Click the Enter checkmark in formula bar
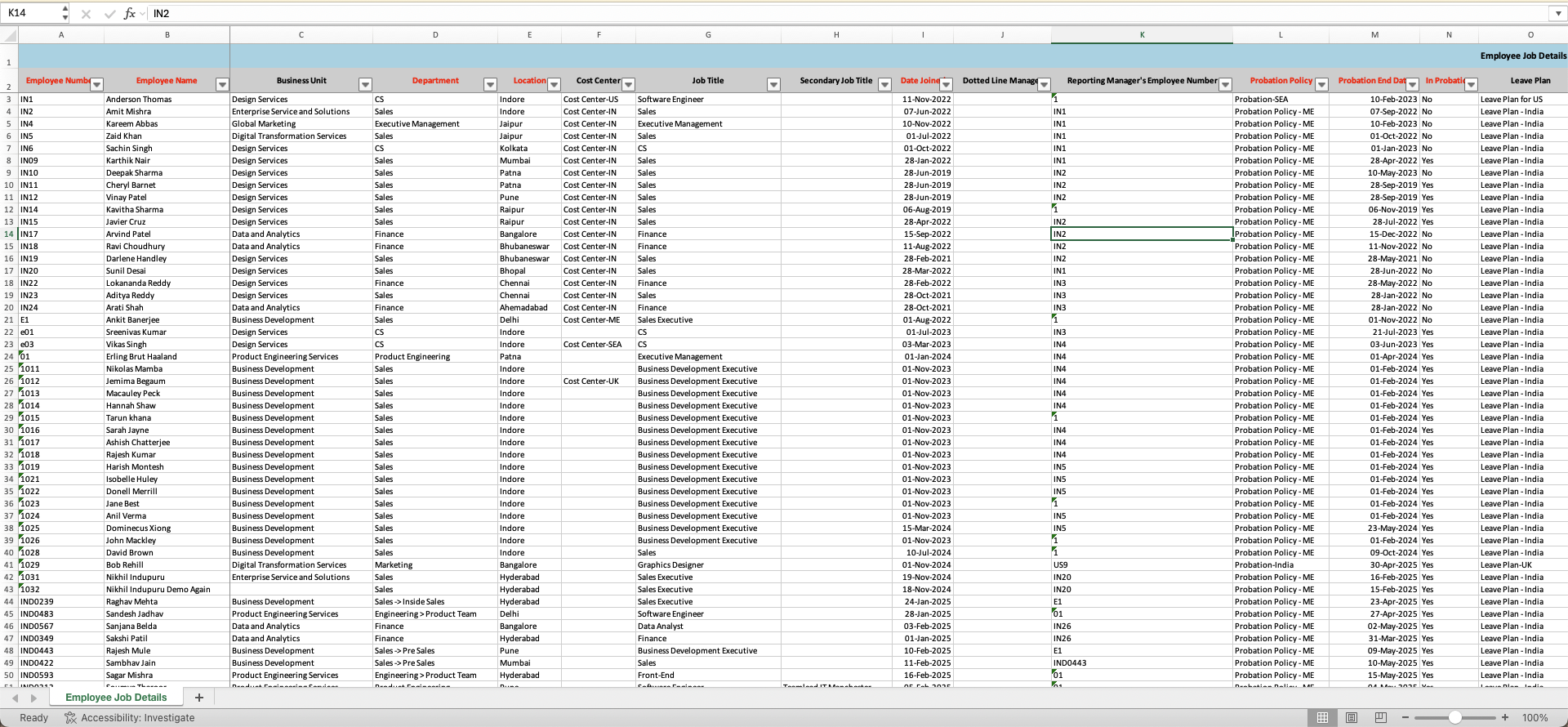 tap(109, 14)
